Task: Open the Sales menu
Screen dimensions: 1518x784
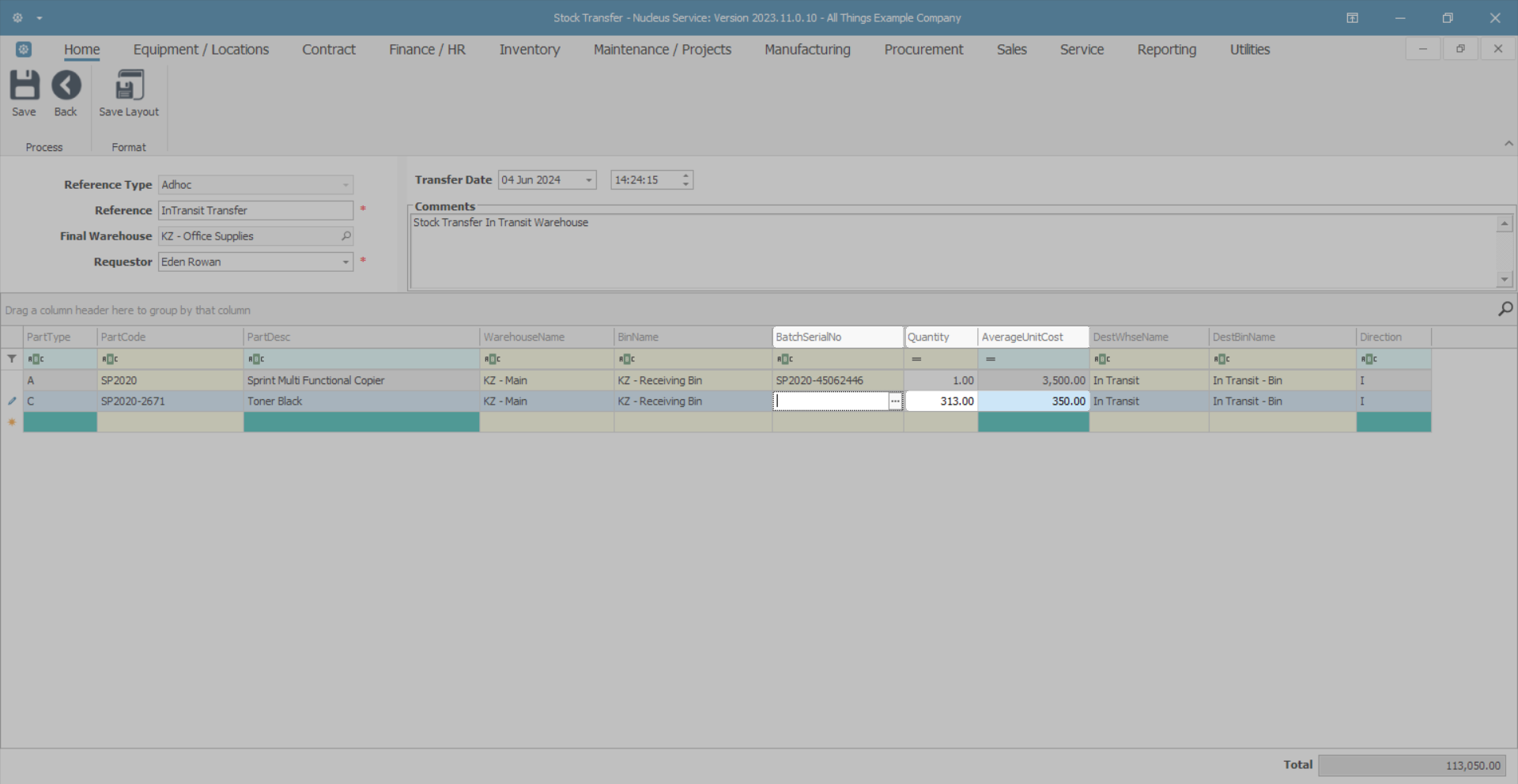Action: pyautogui.click(x=1011, y=49)
